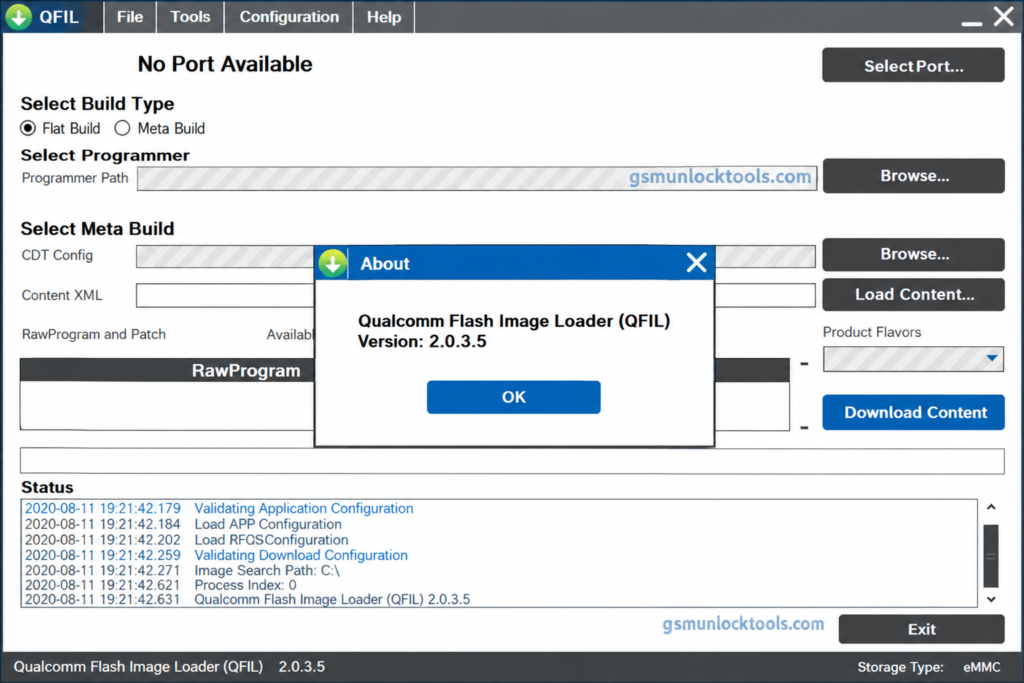This screenshot has width=1024, height=683.
Task: Click the 'No Port Available' text
Action: (225, 64)
